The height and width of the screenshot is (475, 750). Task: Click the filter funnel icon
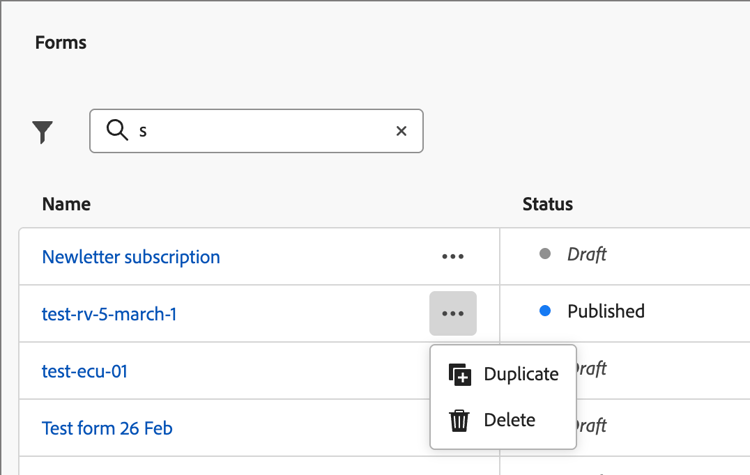tap(43, 131)
